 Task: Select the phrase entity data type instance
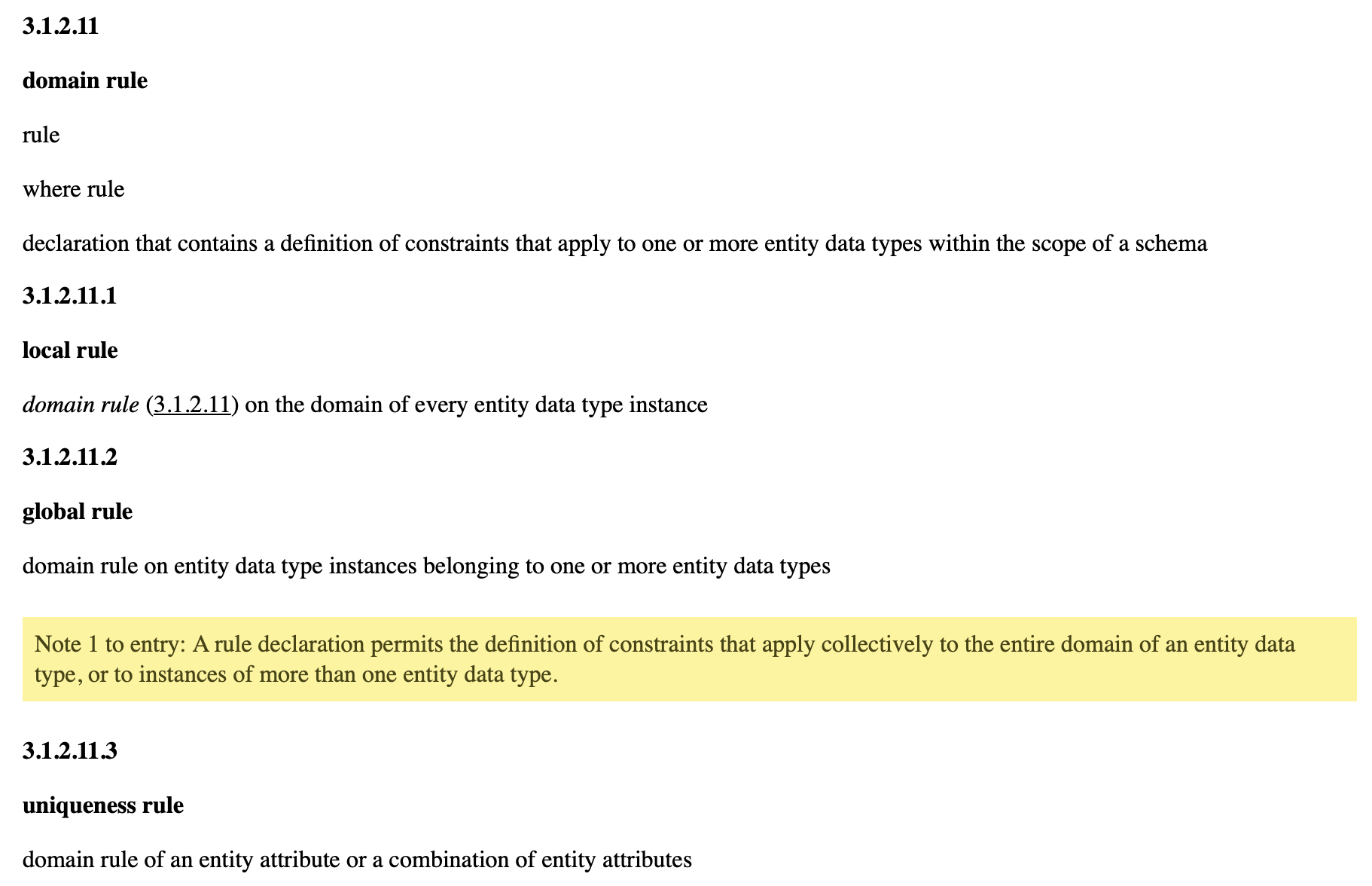pyautogui.click(x=592, y=405)
